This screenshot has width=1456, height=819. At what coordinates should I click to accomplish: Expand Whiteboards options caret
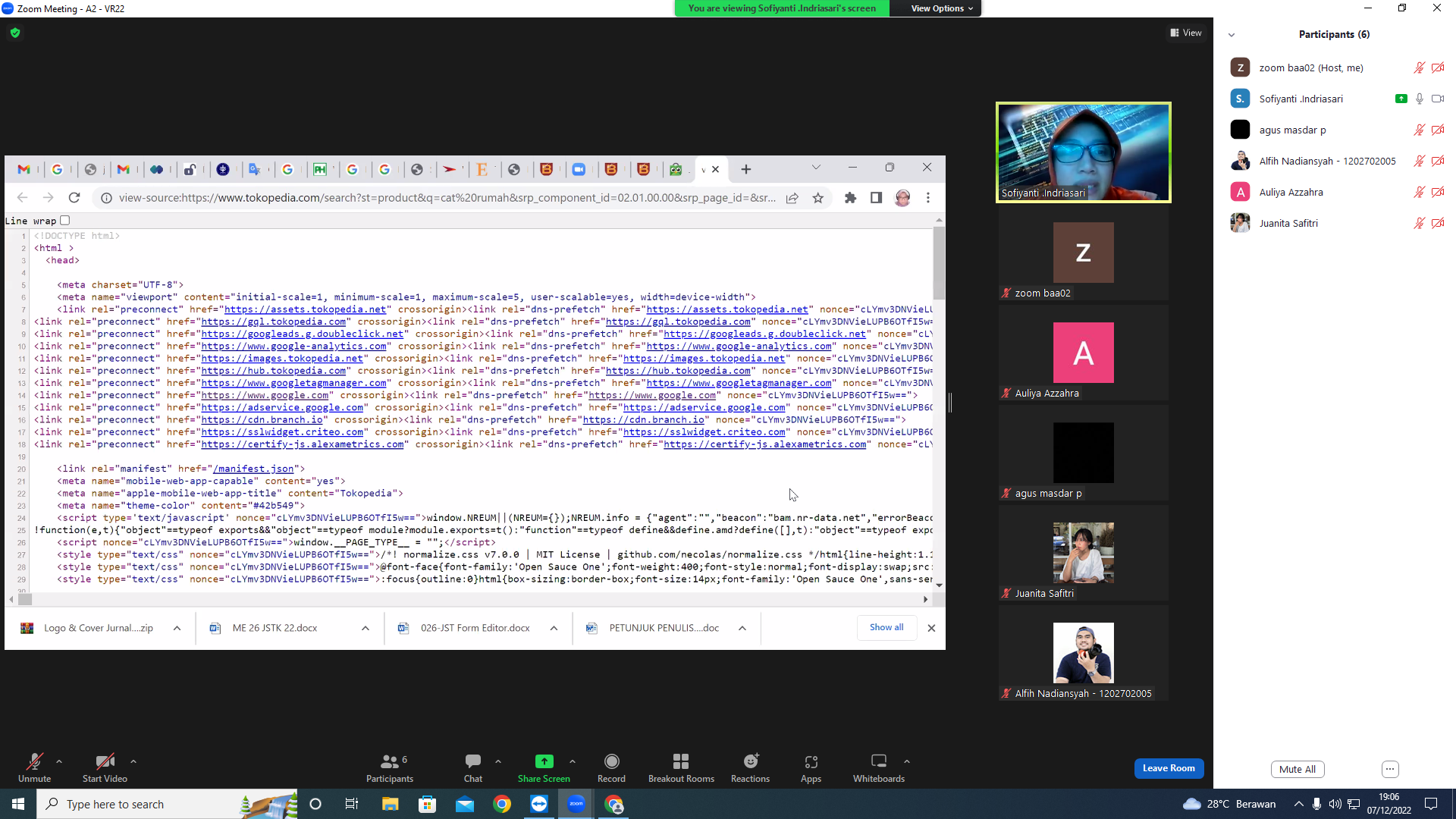pos(907,761)
